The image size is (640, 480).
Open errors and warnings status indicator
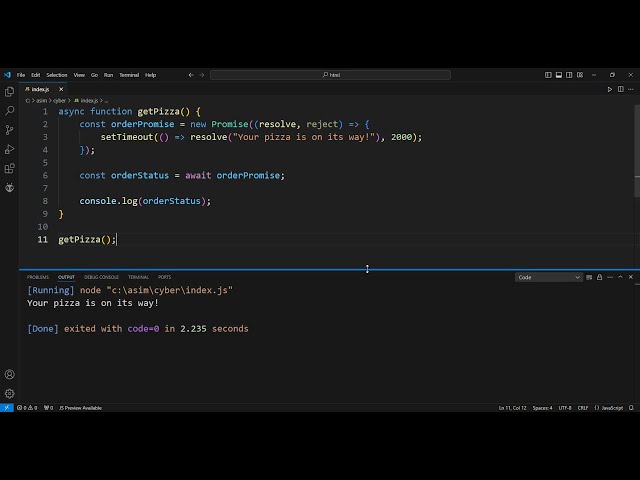(x=27, y=408)
